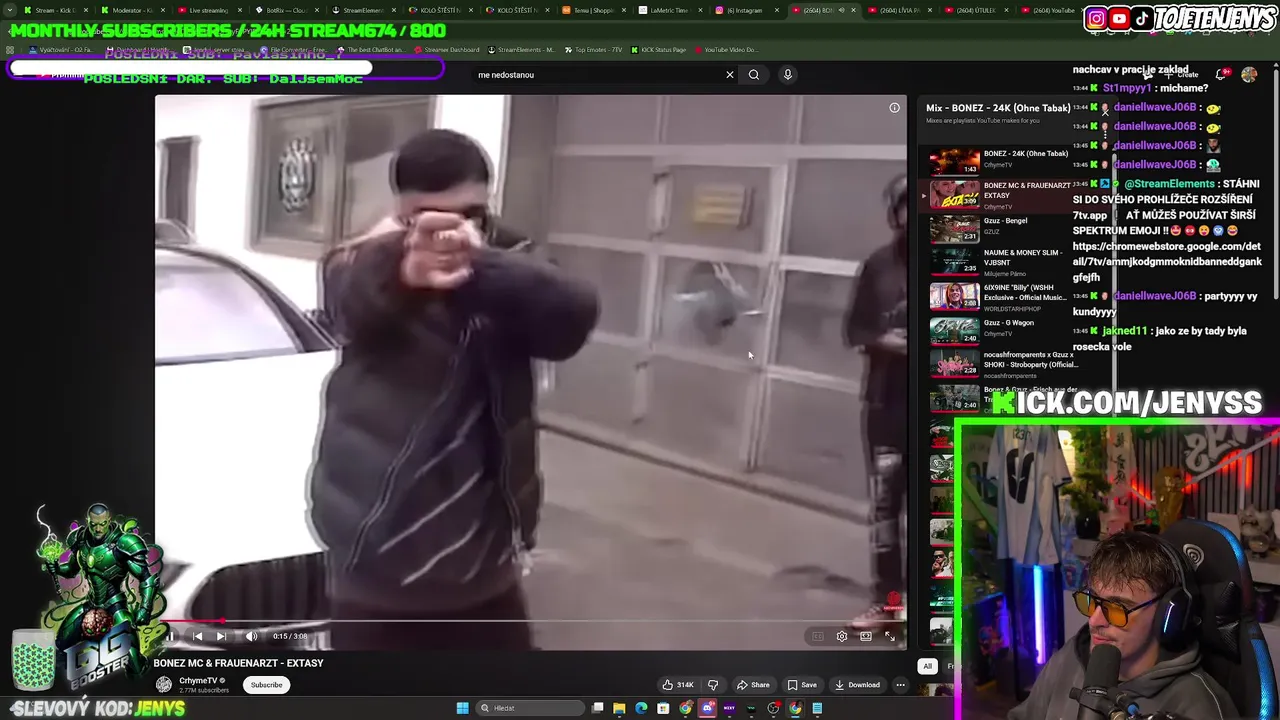This screenshot has height=720, width=1280.
Task: Mute the video volume
Action: 251,636
